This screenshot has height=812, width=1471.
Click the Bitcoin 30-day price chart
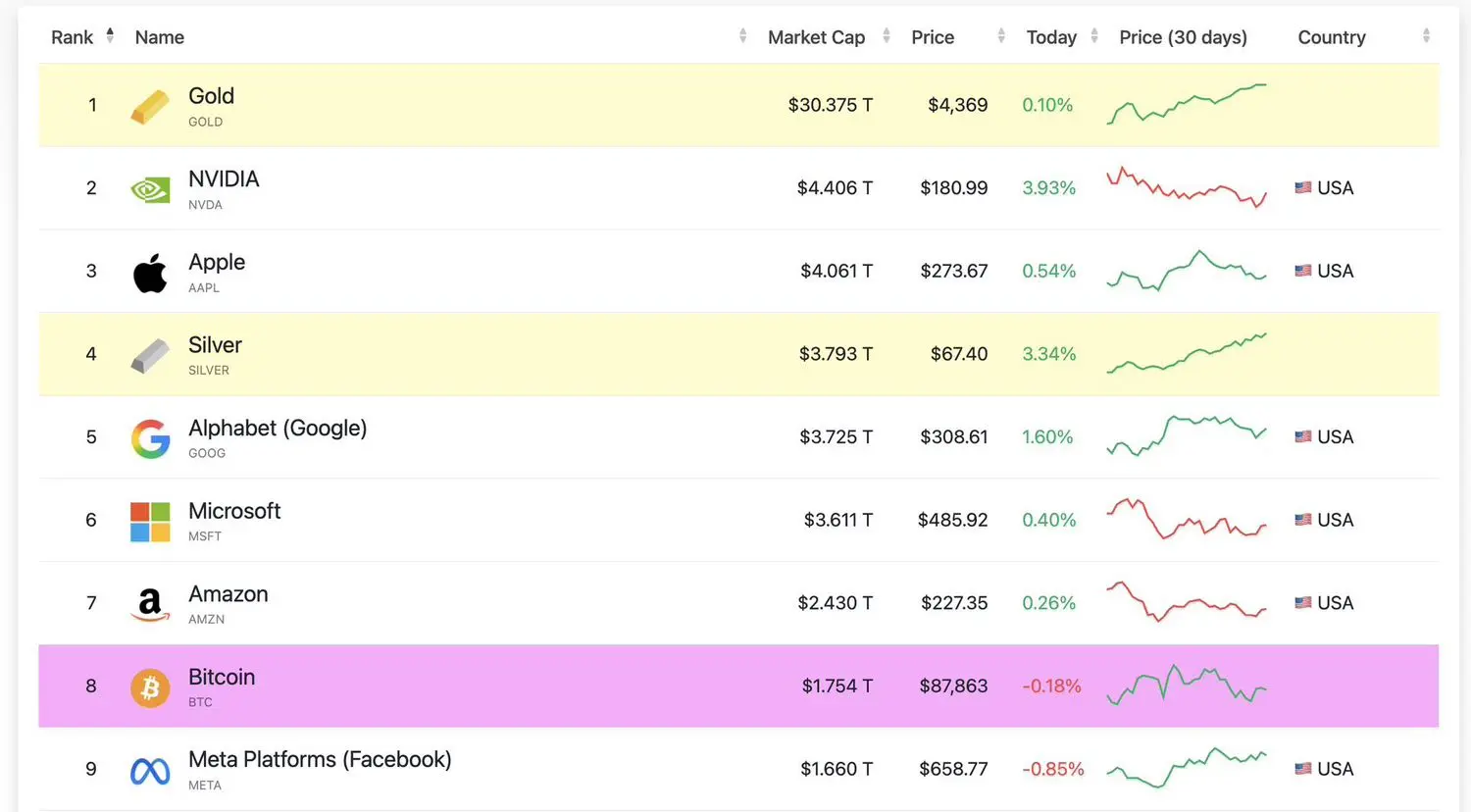click(1187, 685)
